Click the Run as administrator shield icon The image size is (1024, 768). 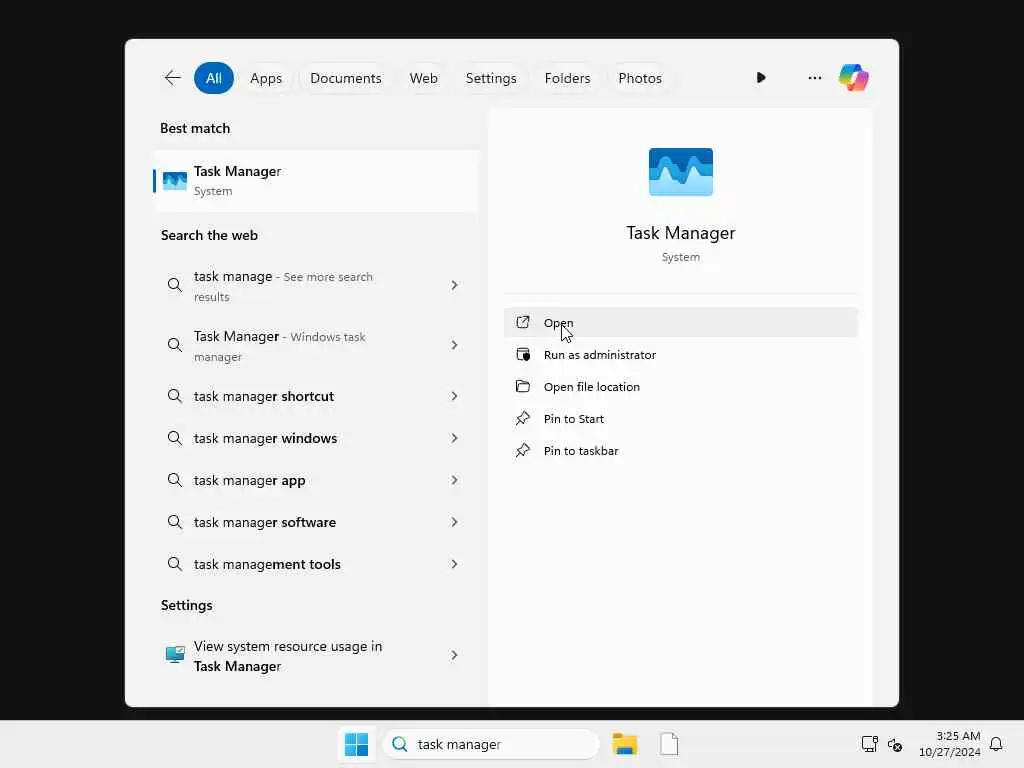pyautogui.click(x=522, y=354)
